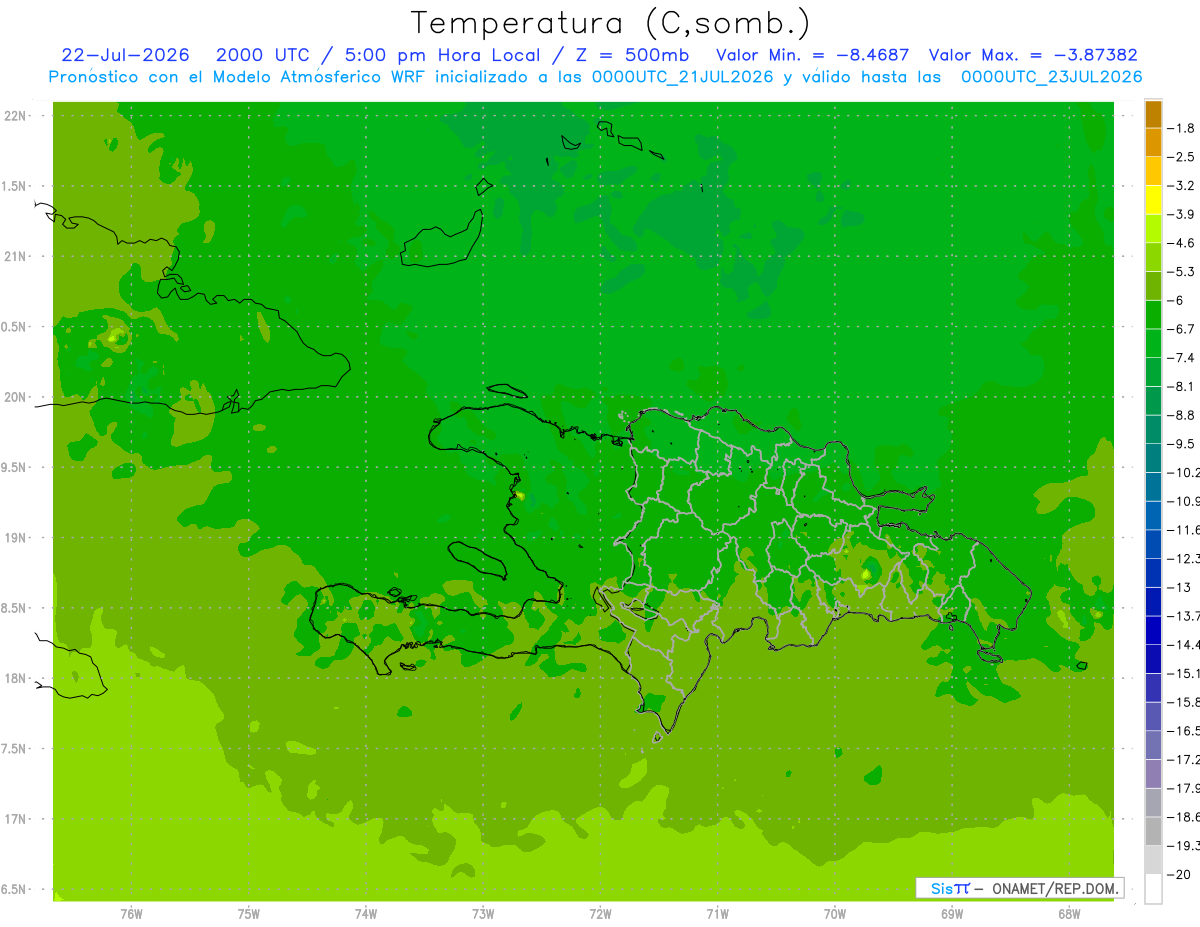This screenshot has width=1200, height=927.
Task: Click the "74W" longitude label
Action: pyautogui.click(x=366, y=913)
